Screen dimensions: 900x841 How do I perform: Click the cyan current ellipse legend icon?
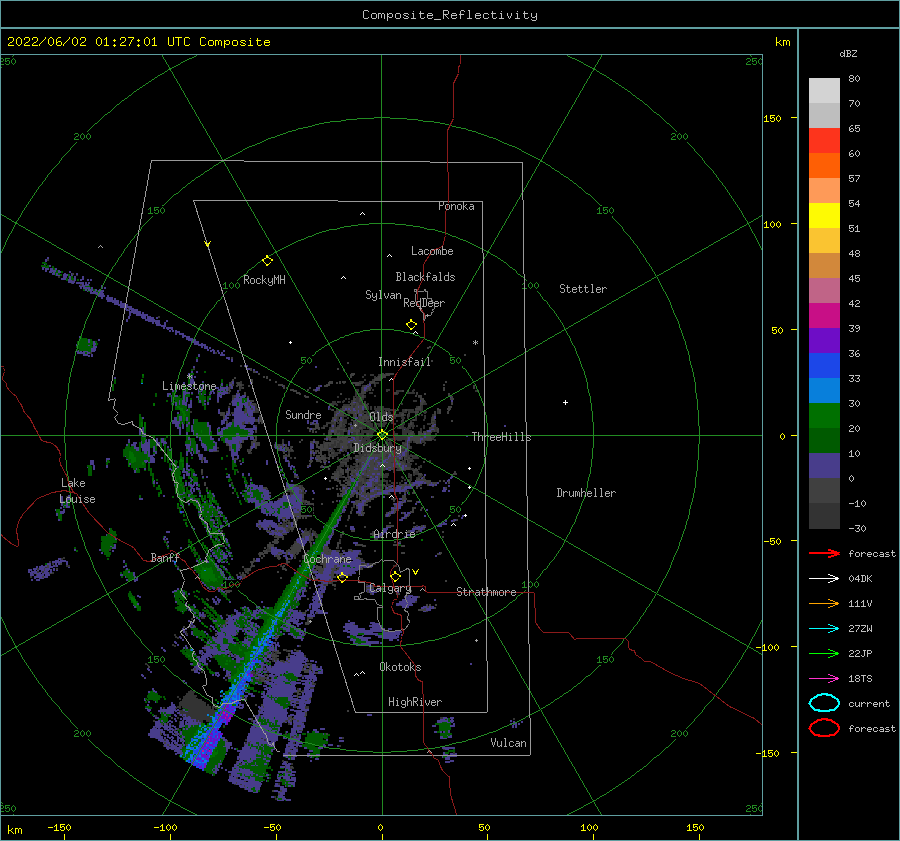[824, 703]
